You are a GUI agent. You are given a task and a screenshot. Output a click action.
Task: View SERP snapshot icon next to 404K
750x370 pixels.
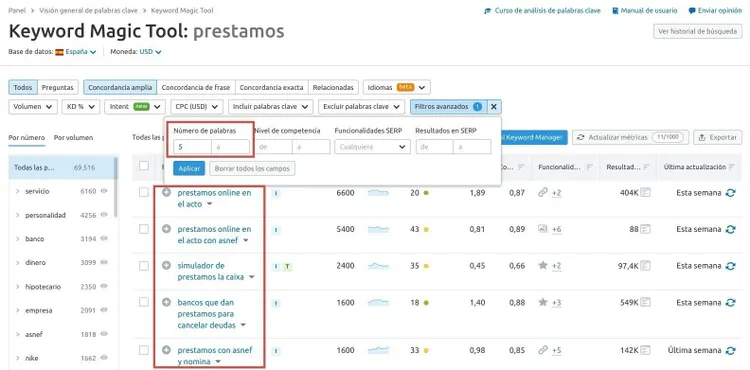point(646,193)
